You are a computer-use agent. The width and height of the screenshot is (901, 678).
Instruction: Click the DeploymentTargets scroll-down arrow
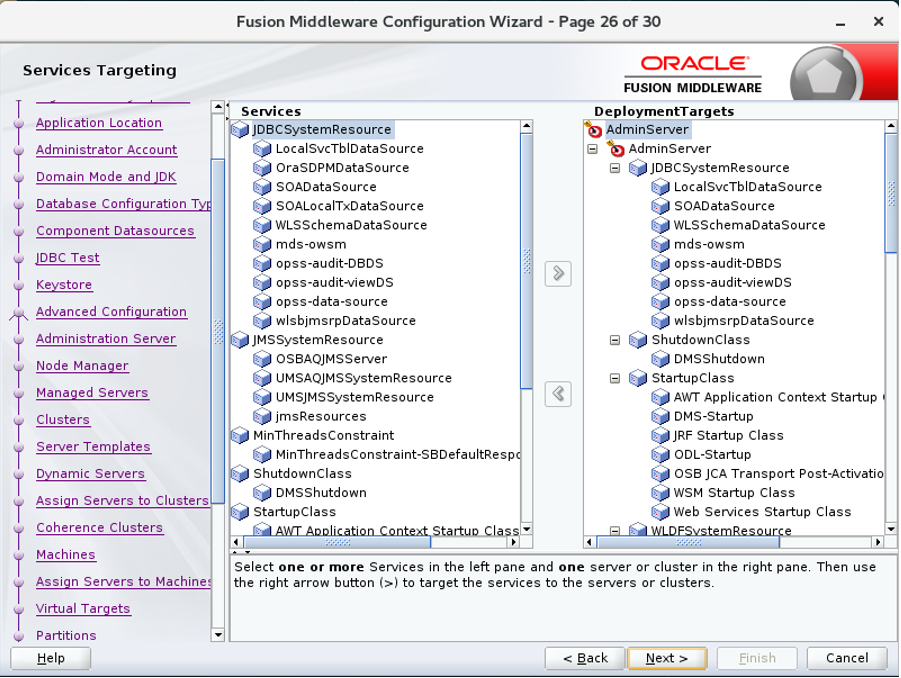891,529
